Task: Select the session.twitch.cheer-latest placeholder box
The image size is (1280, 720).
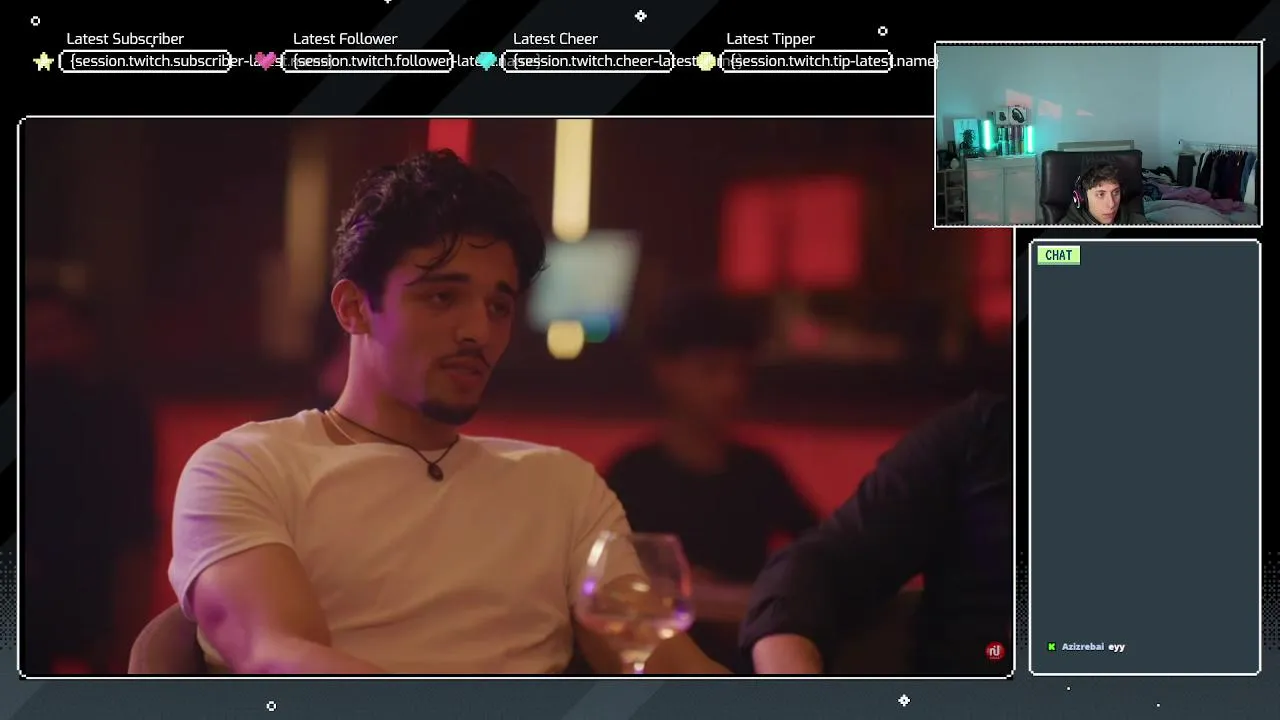Action: pyautogui.click(x=587, y=61)
